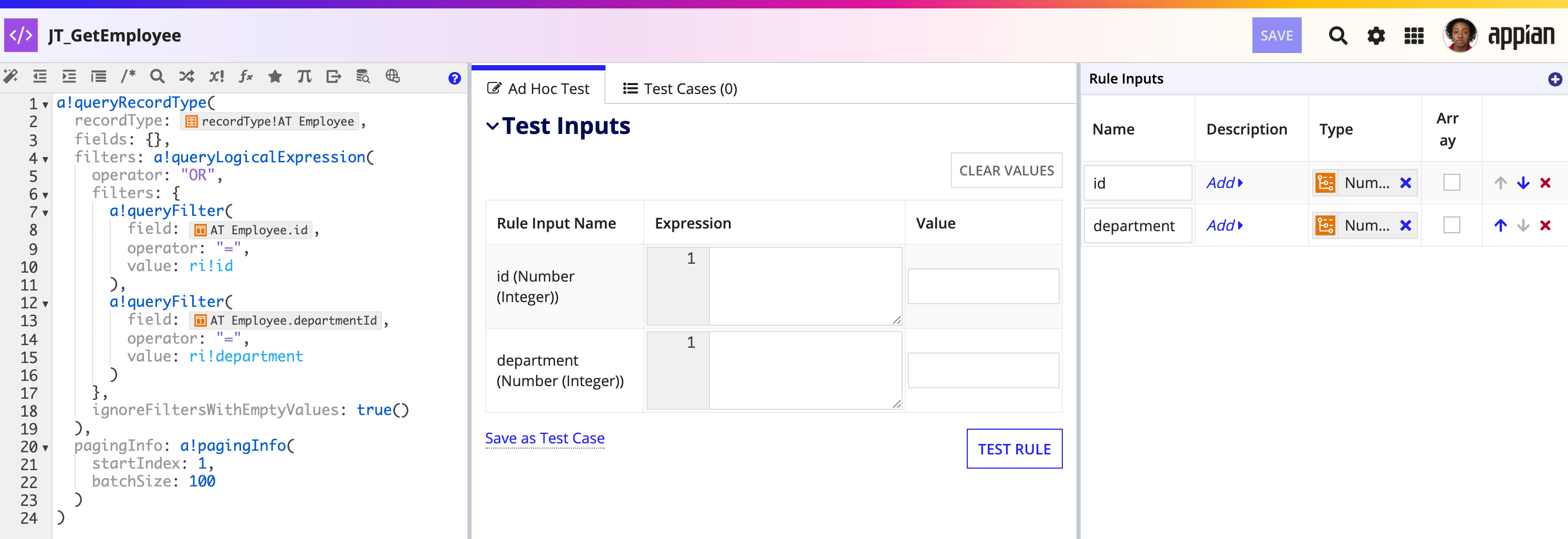Fold code at line 4 arrow

coord(45,160)
